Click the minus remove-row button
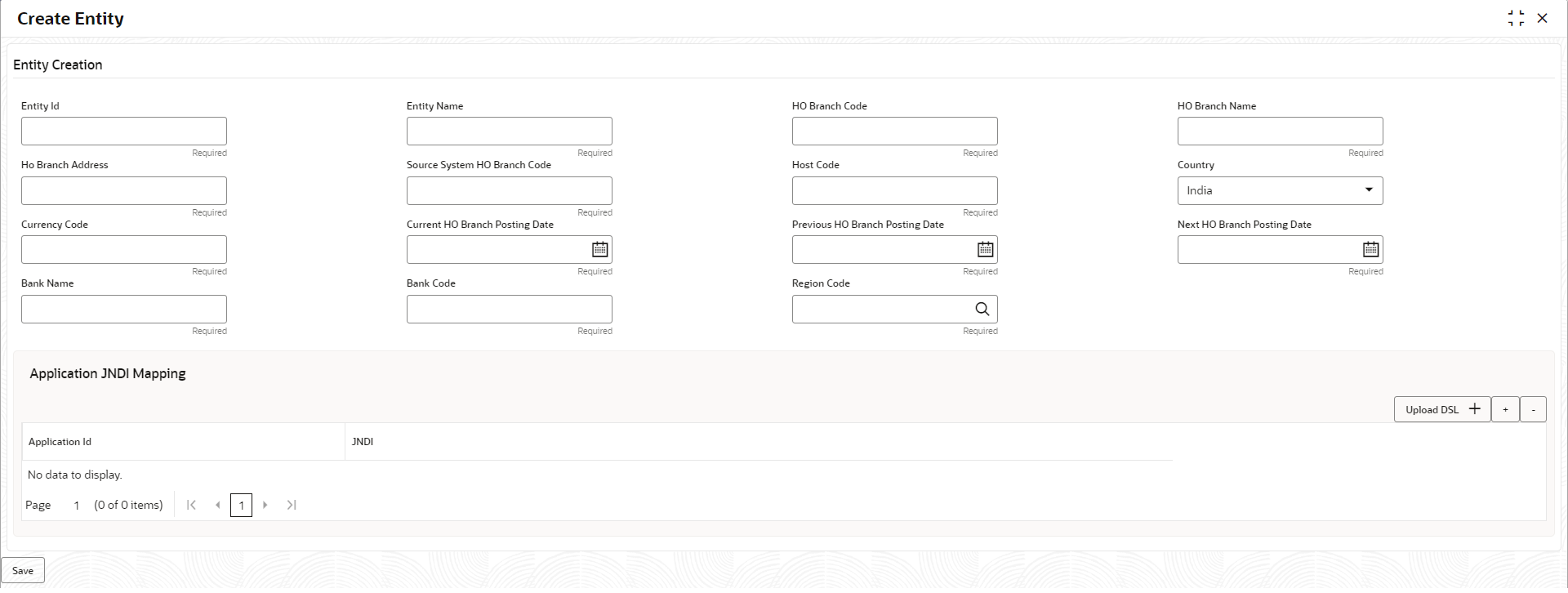This screenshot has width=1568, height=593. pos(1533,410)
